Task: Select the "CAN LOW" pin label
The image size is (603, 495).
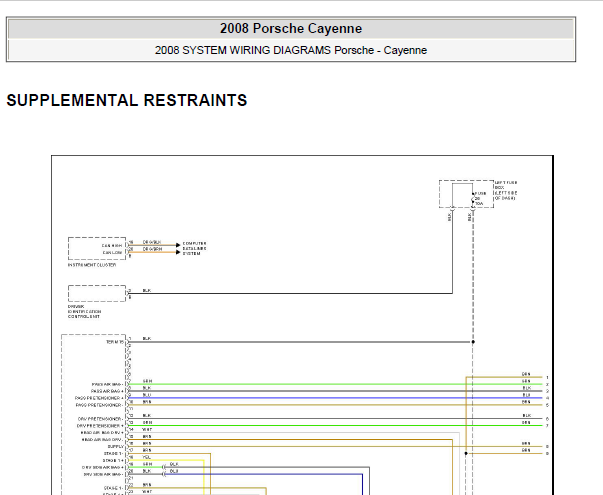Action: tap(112, 253)
